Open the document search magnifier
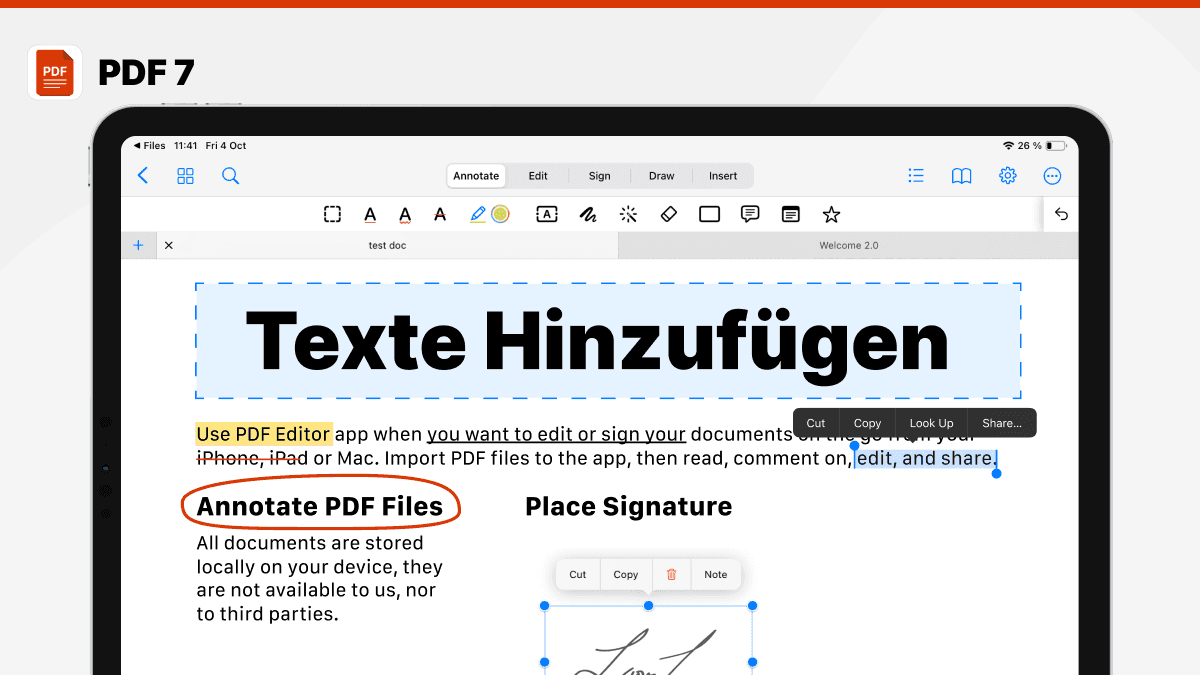The image size is (1200, 675). (x=230, y=176)
